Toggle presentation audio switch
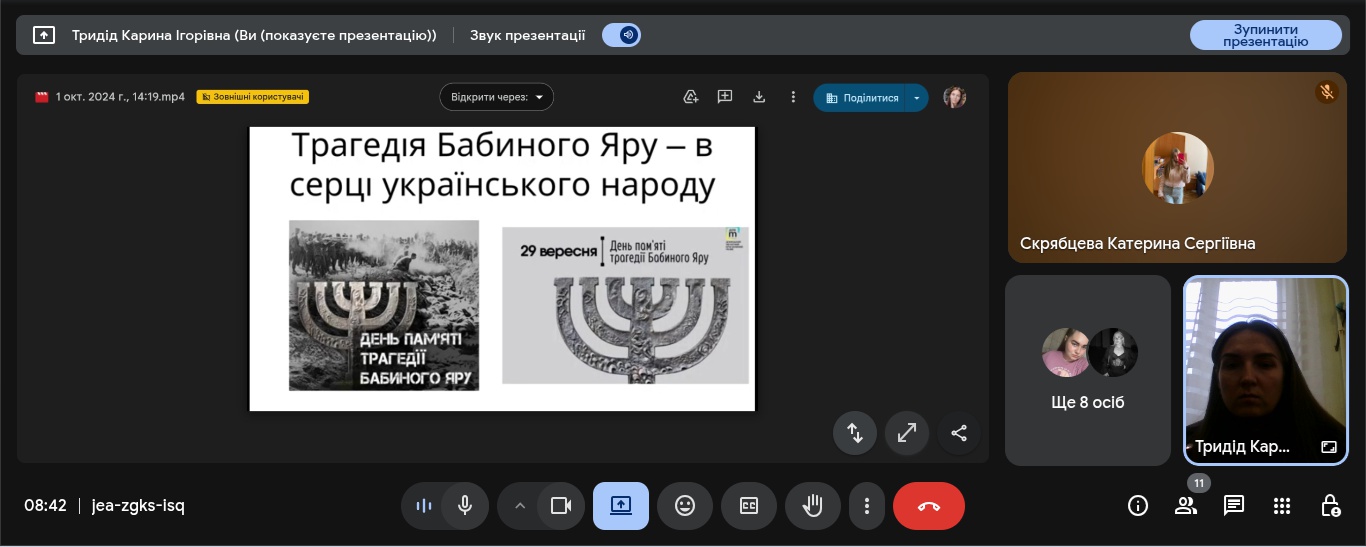This screenshot has height=547, width=1366. click(621, 35)
